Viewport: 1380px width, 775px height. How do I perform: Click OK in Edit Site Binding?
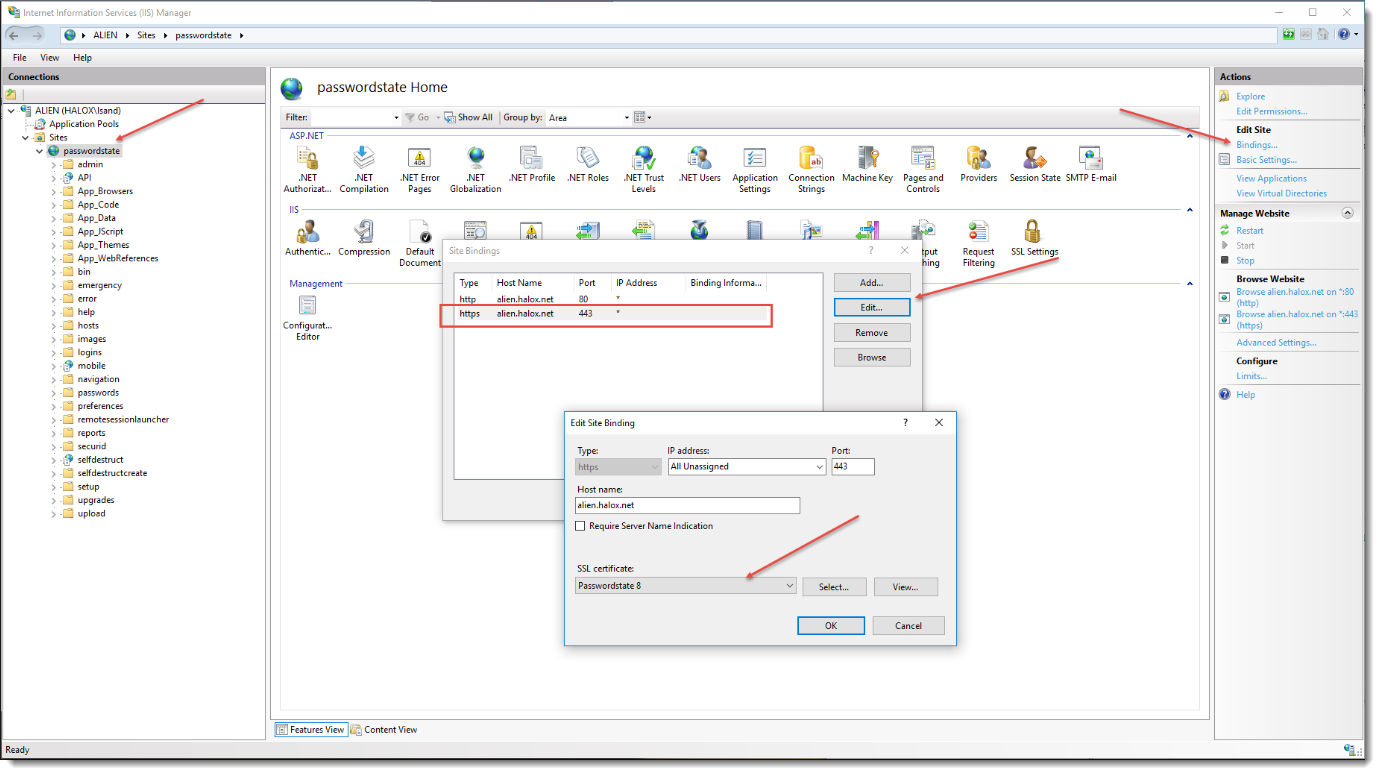pyautogui.click(x=831, y=625)
